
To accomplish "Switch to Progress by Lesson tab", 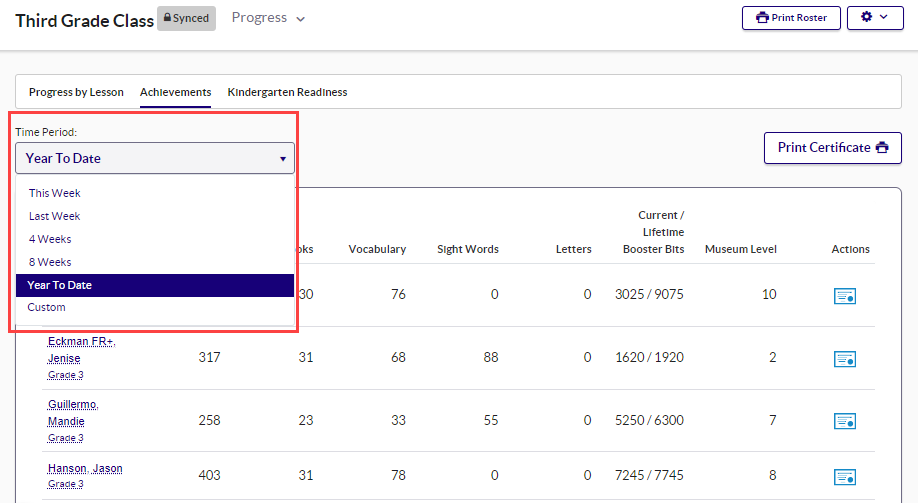I will [76, 92].
